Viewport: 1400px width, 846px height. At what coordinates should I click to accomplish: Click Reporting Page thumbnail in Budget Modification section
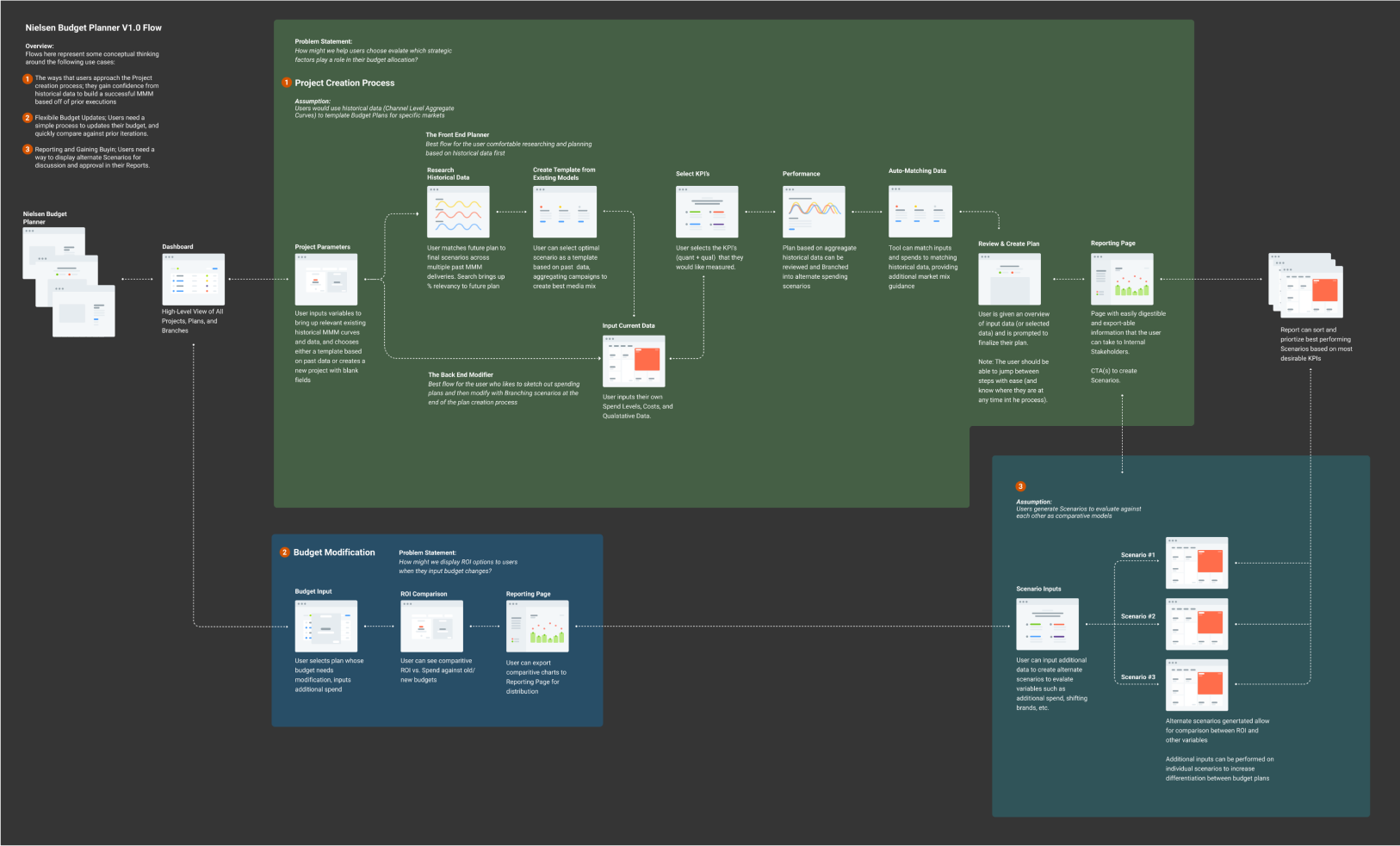coord(538,626)
